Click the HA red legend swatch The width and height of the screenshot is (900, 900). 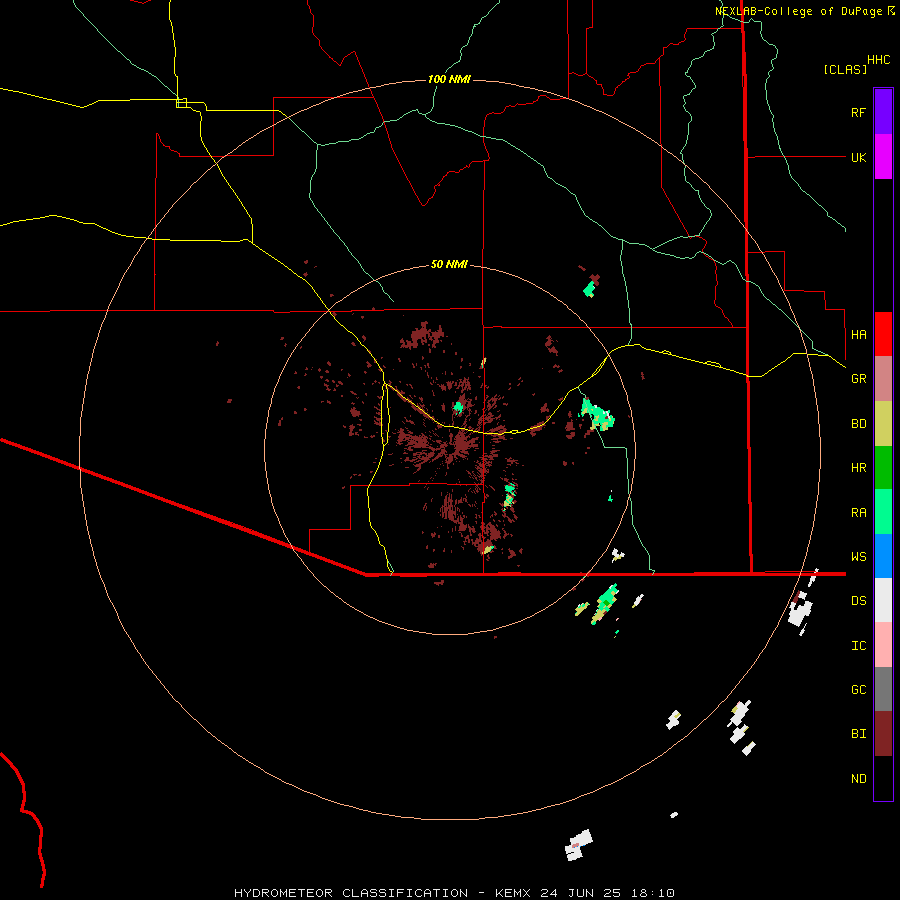tap(883, 334)
